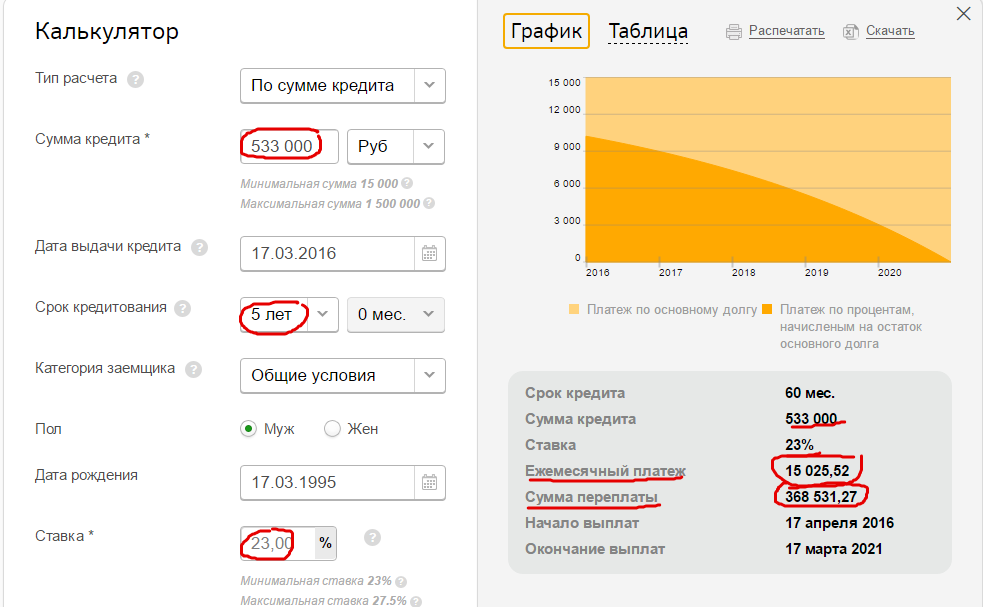Open the 0 мес. months dropdown

(x=428, y=314)
